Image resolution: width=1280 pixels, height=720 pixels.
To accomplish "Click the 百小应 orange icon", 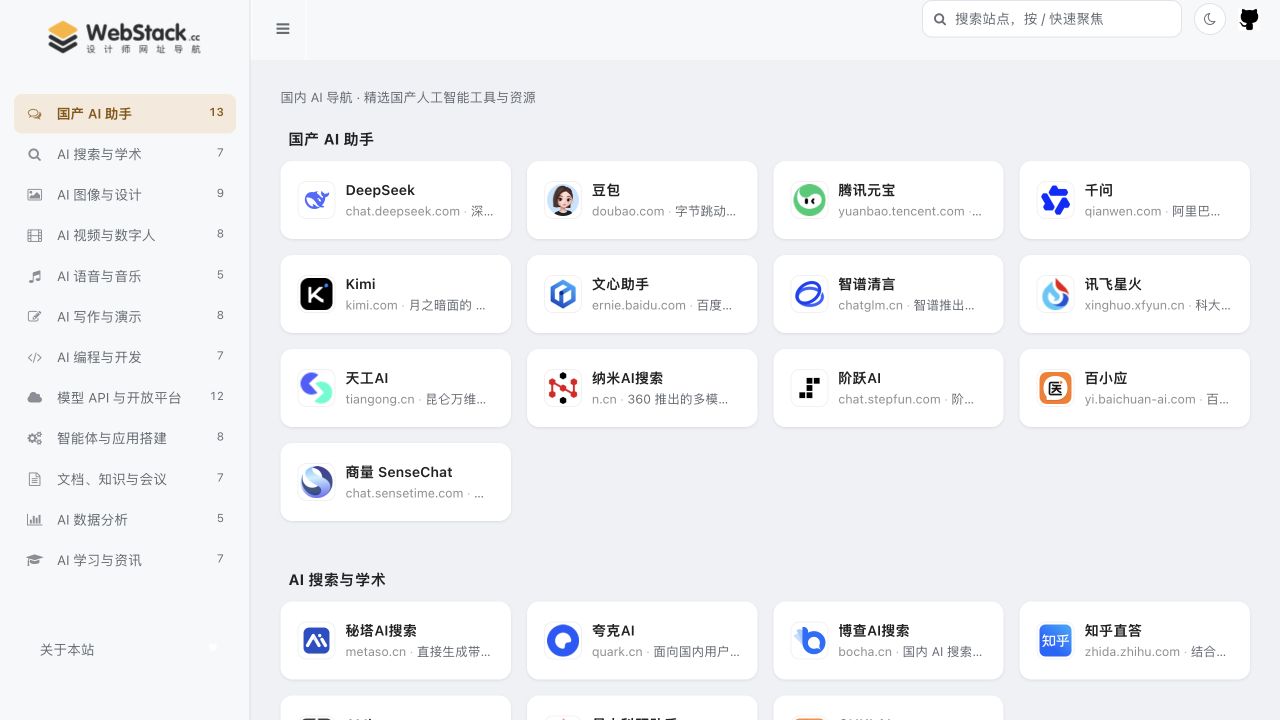I will coord(1055,388).
